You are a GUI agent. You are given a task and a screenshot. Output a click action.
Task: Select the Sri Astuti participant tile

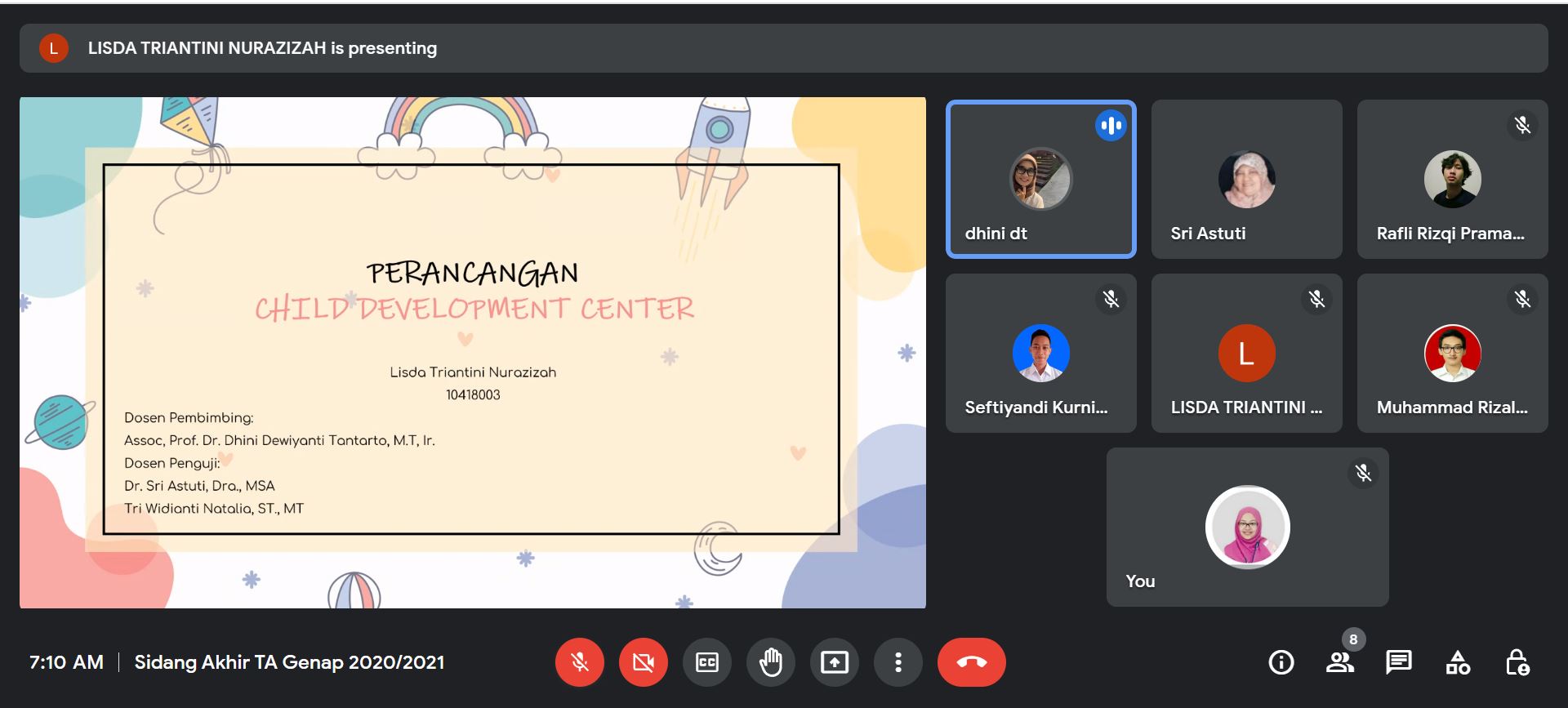(1246, 179)
